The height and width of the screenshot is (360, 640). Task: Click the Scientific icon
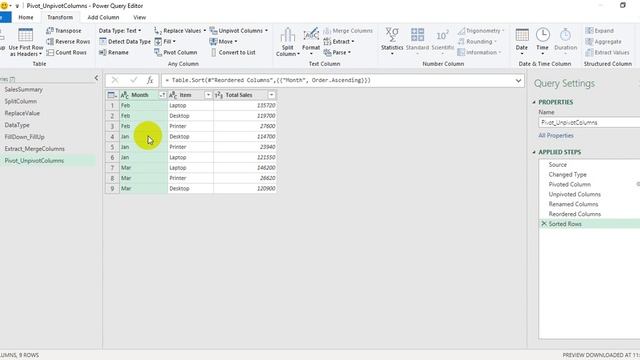442,36
